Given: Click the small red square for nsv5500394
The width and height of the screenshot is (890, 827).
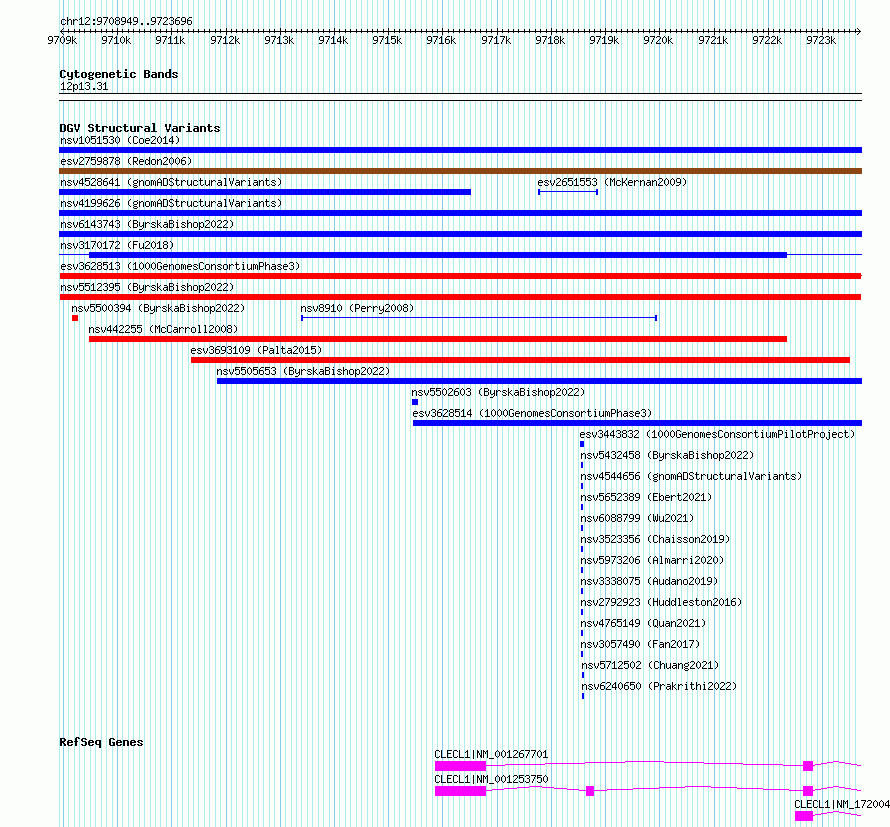Looking at the screenshot, I should click(x=75, y=318).
